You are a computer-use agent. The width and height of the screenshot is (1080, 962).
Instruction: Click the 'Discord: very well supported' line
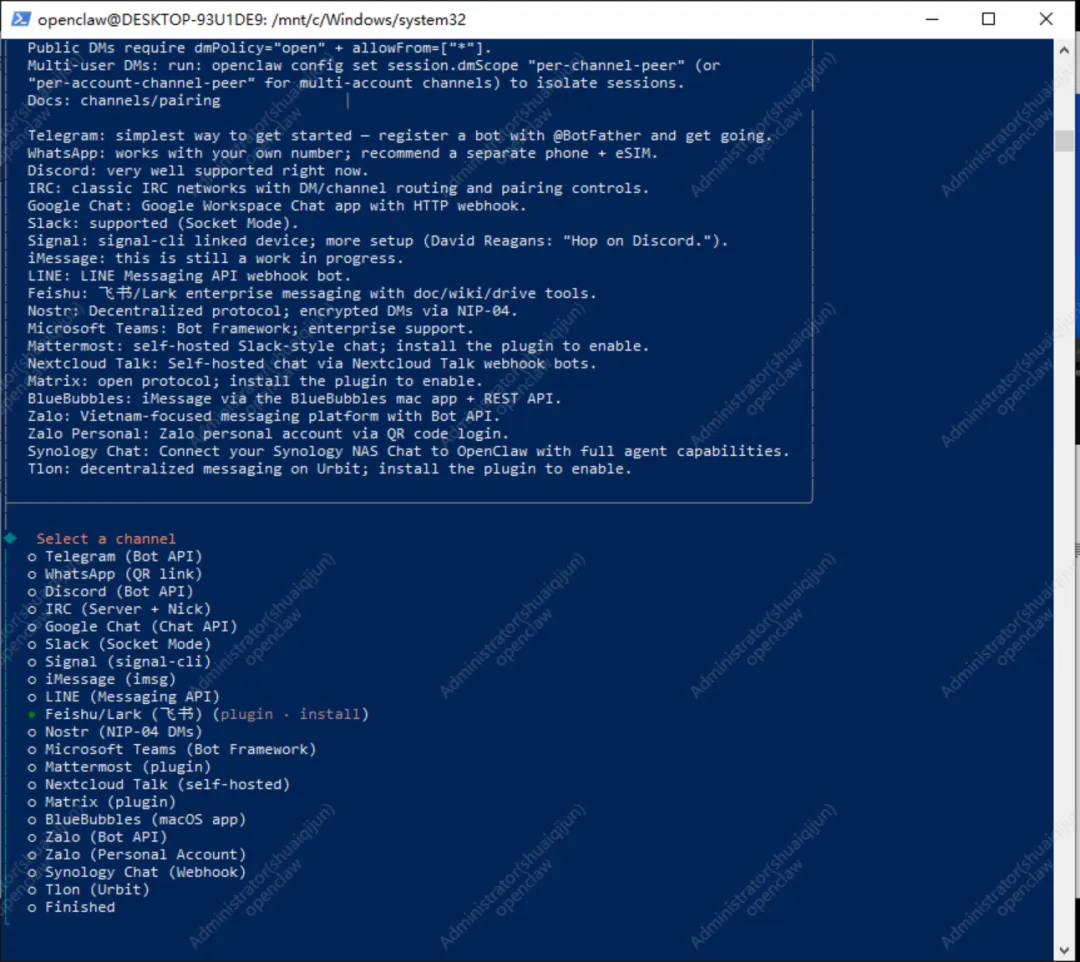click(x=198, y=171)
